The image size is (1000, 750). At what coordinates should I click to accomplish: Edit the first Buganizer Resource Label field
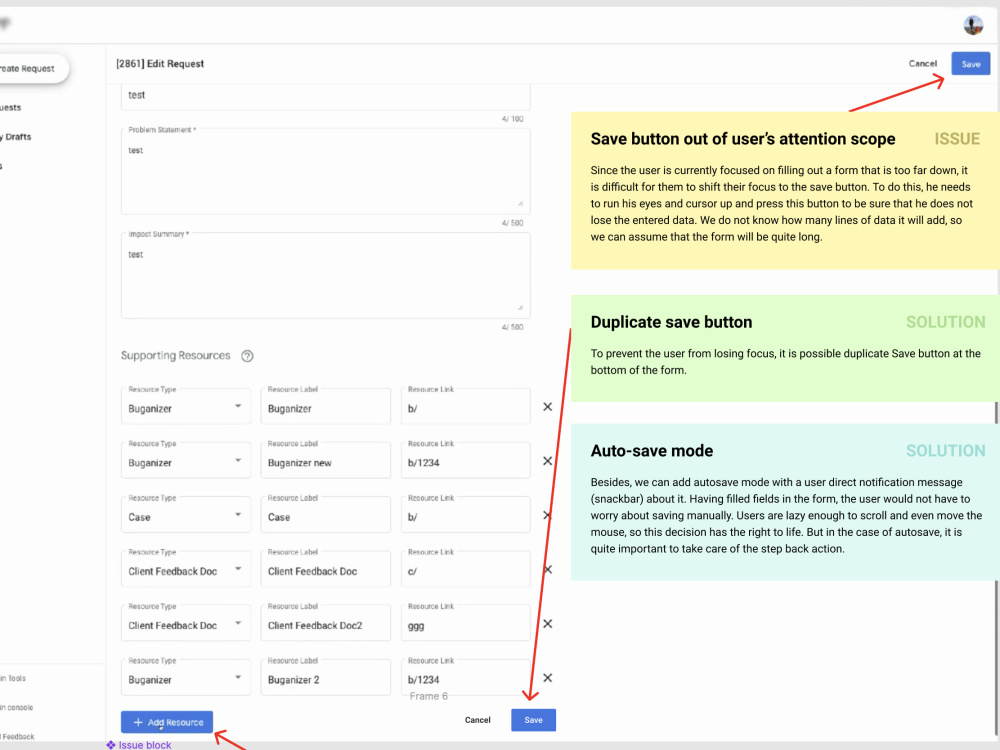pyautogui.click(x=326, y=406)
